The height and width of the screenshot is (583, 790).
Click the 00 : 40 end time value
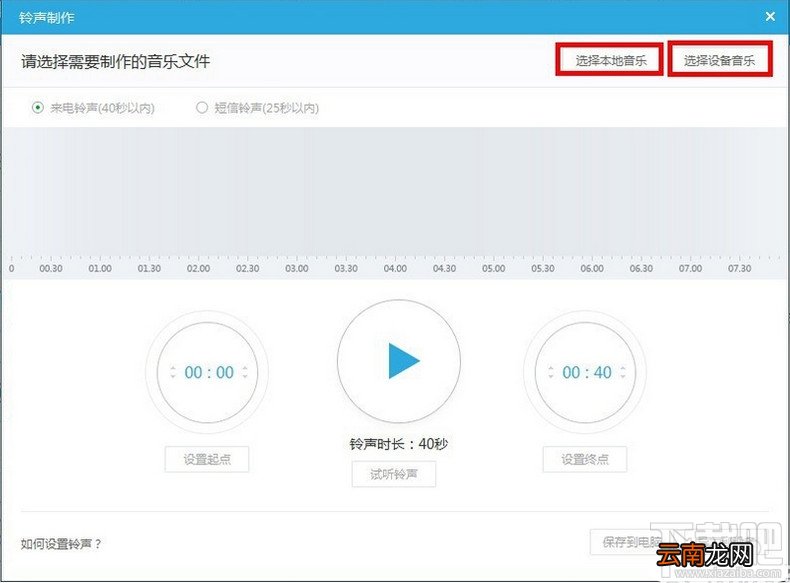pyautogui.click(x=587, y=372)
